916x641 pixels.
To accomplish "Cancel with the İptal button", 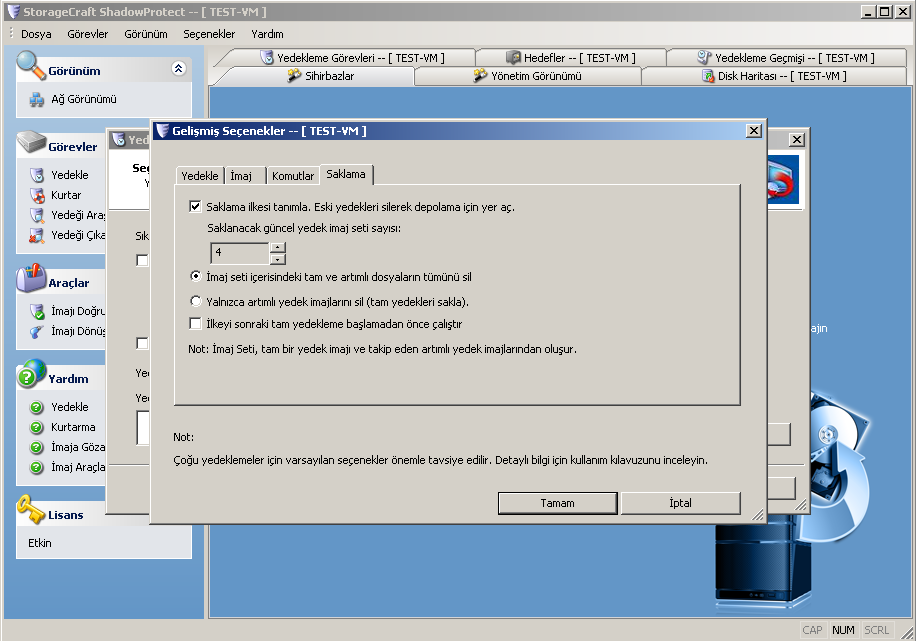I will click(681, 503).
